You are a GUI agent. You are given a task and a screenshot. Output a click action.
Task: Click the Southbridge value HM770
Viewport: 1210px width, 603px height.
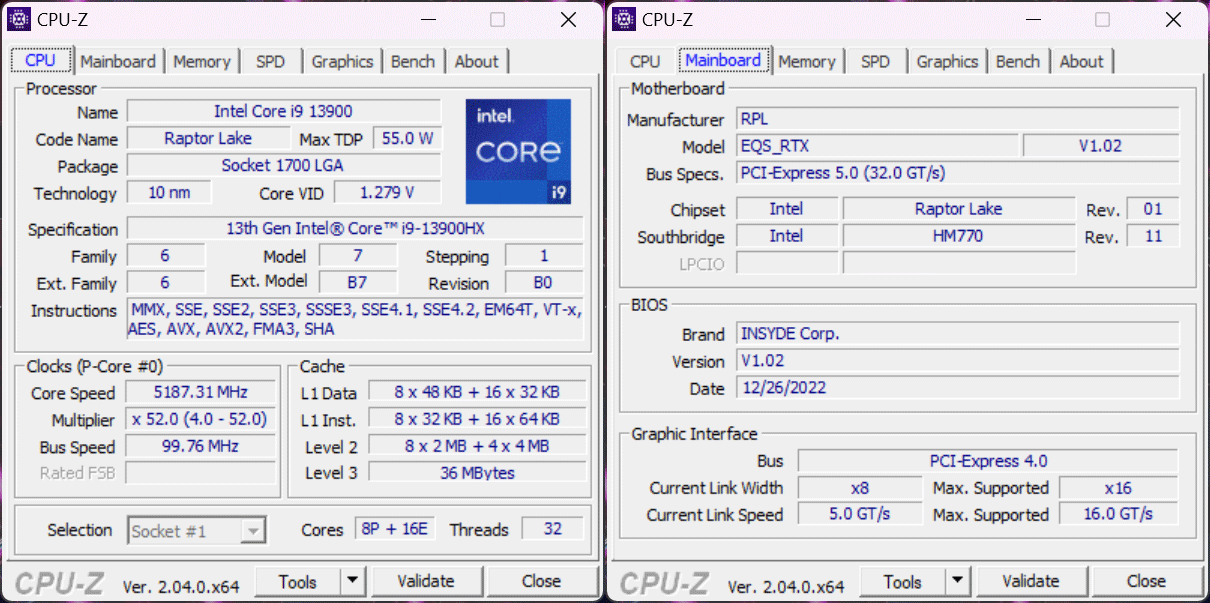pyautogui.click(x=959, y=236)
